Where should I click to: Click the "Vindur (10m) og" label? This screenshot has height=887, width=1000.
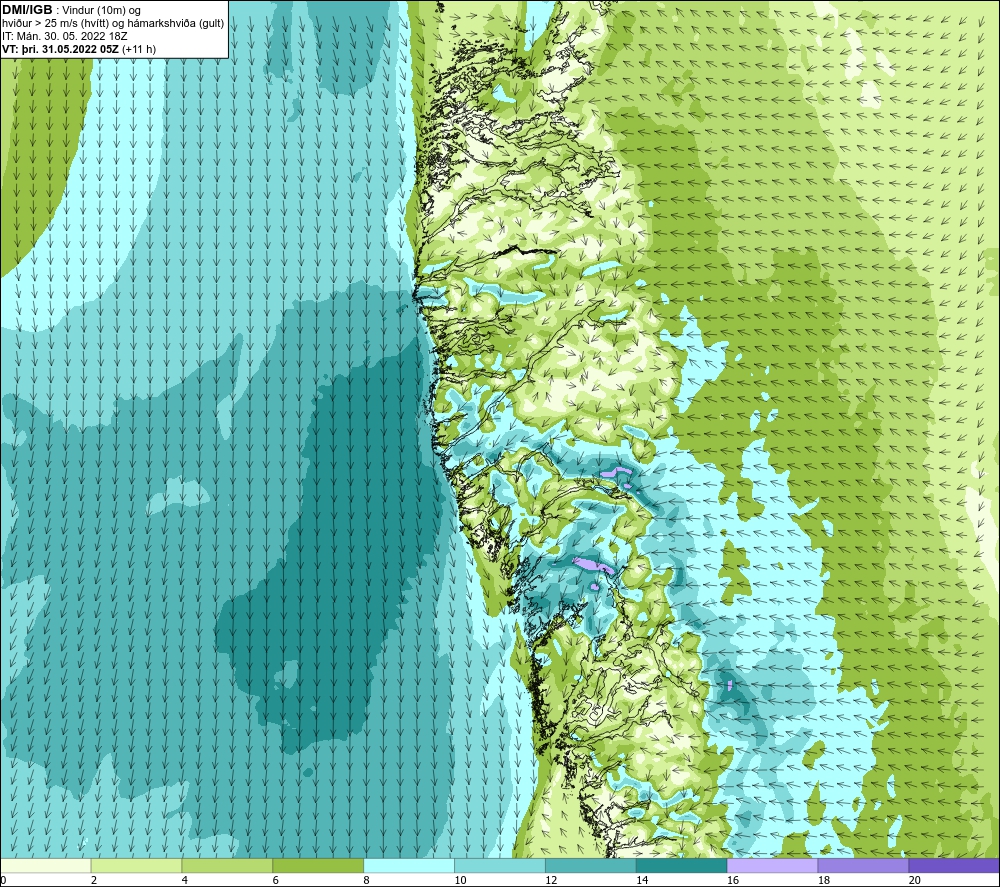point(101,11)
